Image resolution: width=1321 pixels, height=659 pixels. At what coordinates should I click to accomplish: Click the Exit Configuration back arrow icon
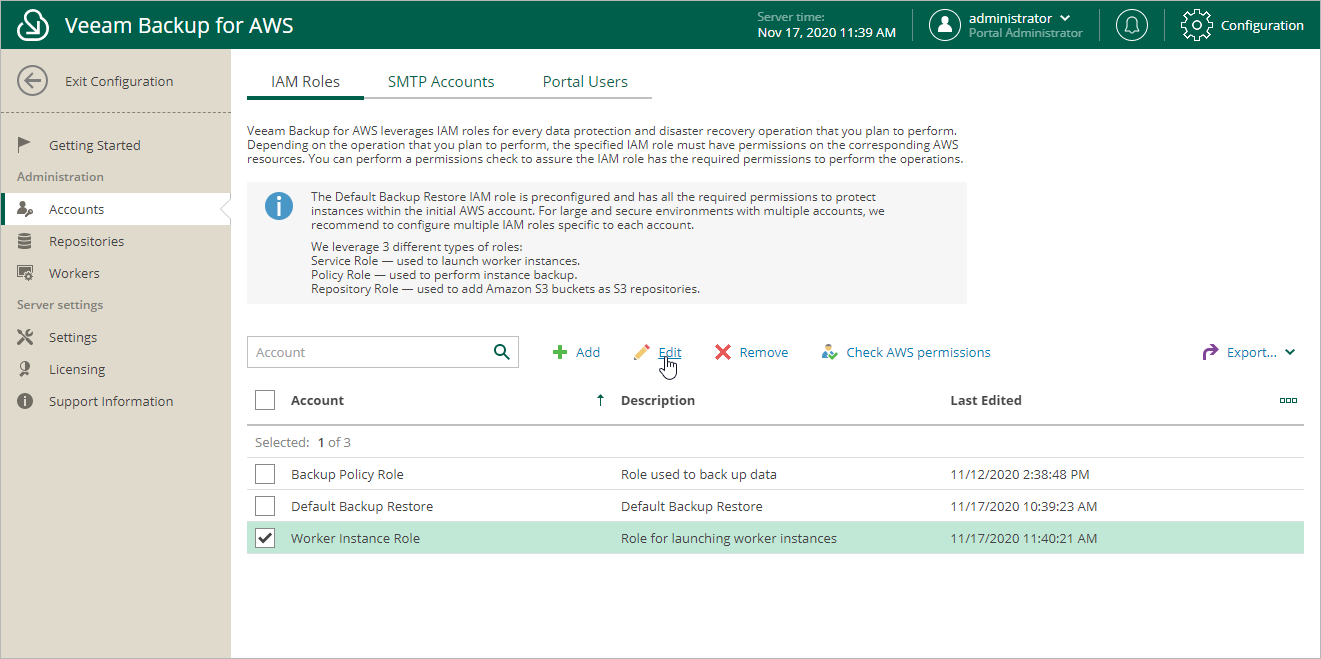pyautogui.click(x=33, y=81)
